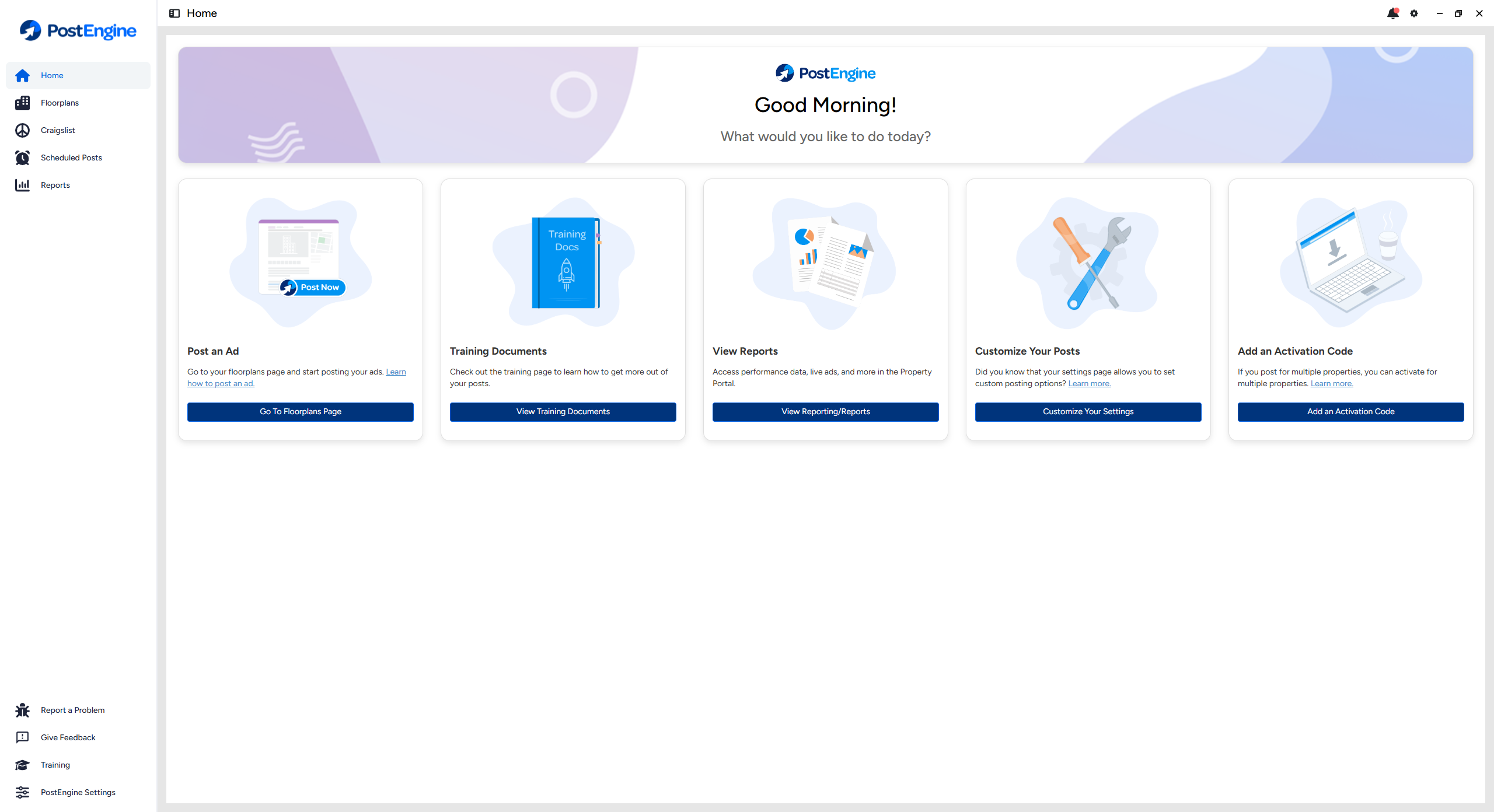Open the Reports bar chart icon

pyautogui.click(x=23, y=185)
